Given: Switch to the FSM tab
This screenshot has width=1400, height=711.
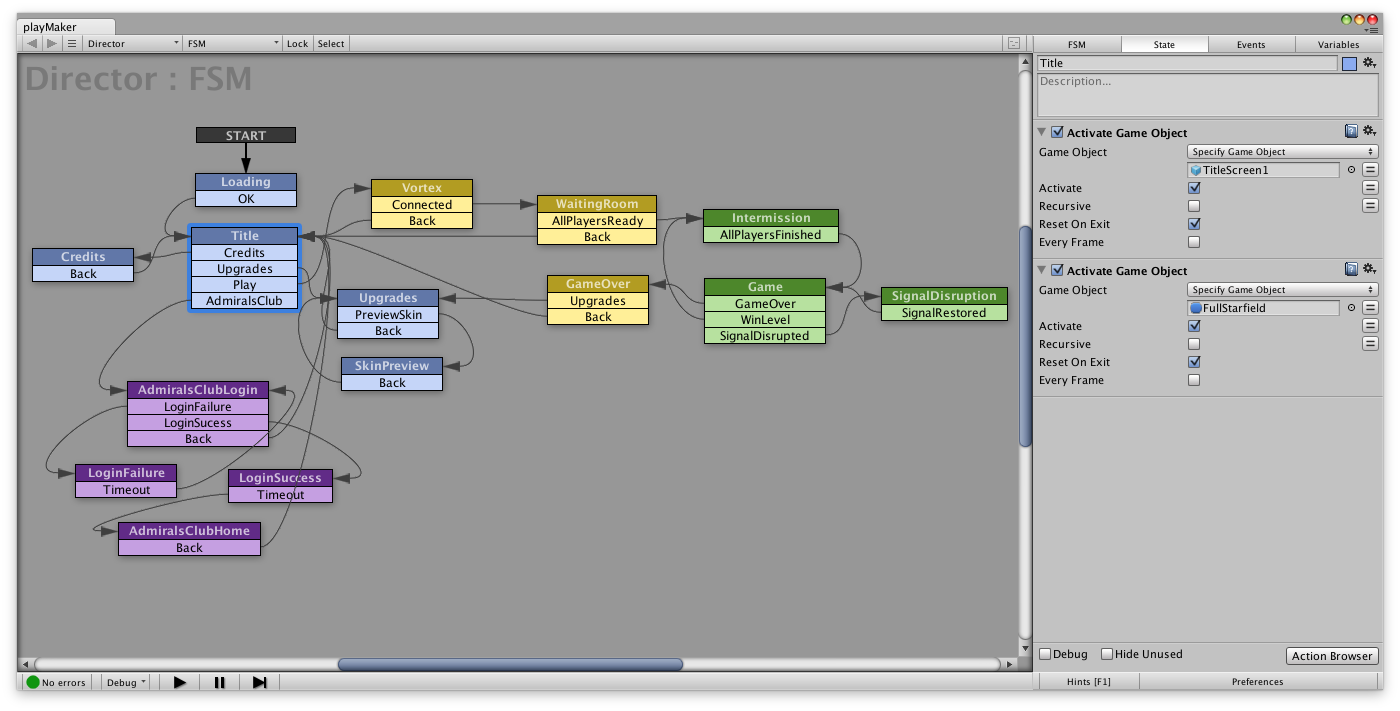Looking at the screenshot, I should click(x=1077, y=44).
